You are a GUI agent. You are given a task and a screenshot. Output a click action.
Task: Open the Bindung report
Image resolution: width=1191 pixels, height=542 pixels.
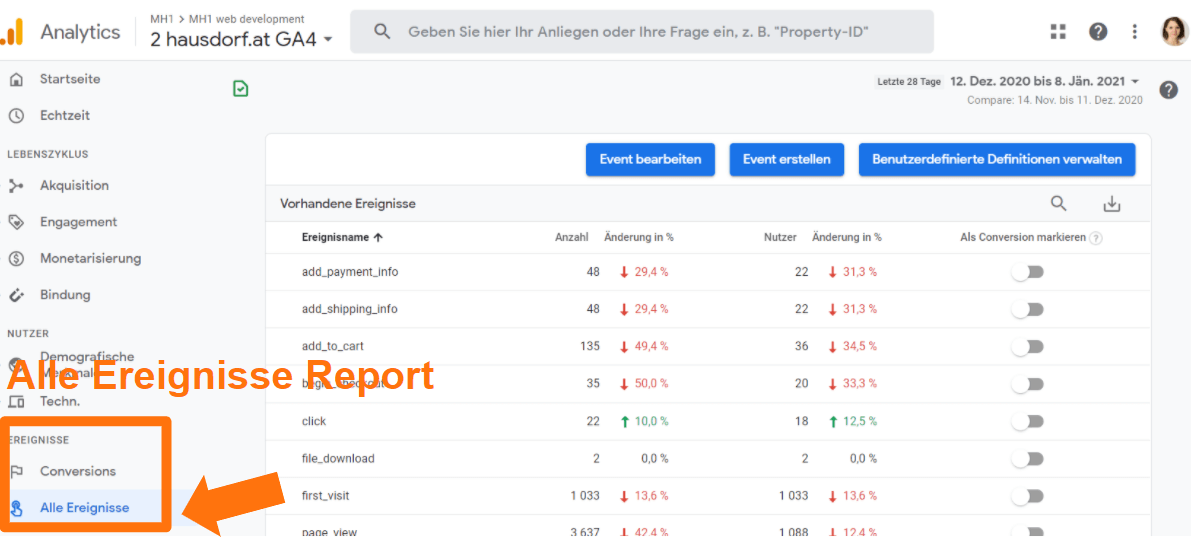click(x=65, y=295)
